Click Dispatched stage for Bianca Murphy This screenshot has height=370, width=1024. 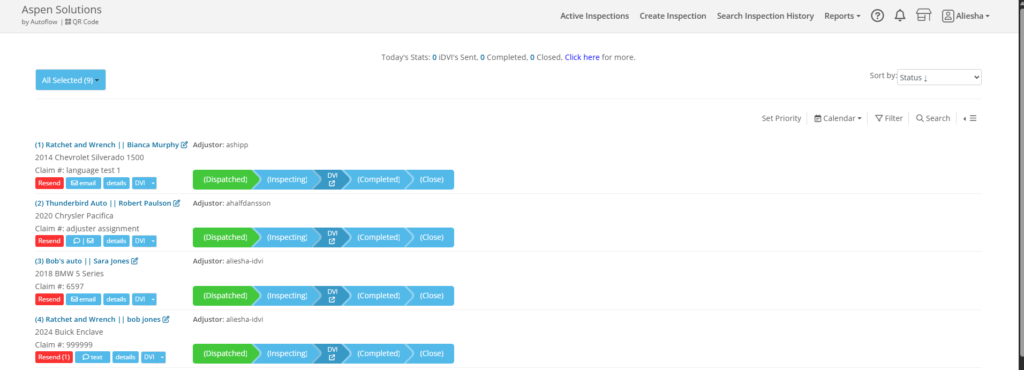(225, 179)
